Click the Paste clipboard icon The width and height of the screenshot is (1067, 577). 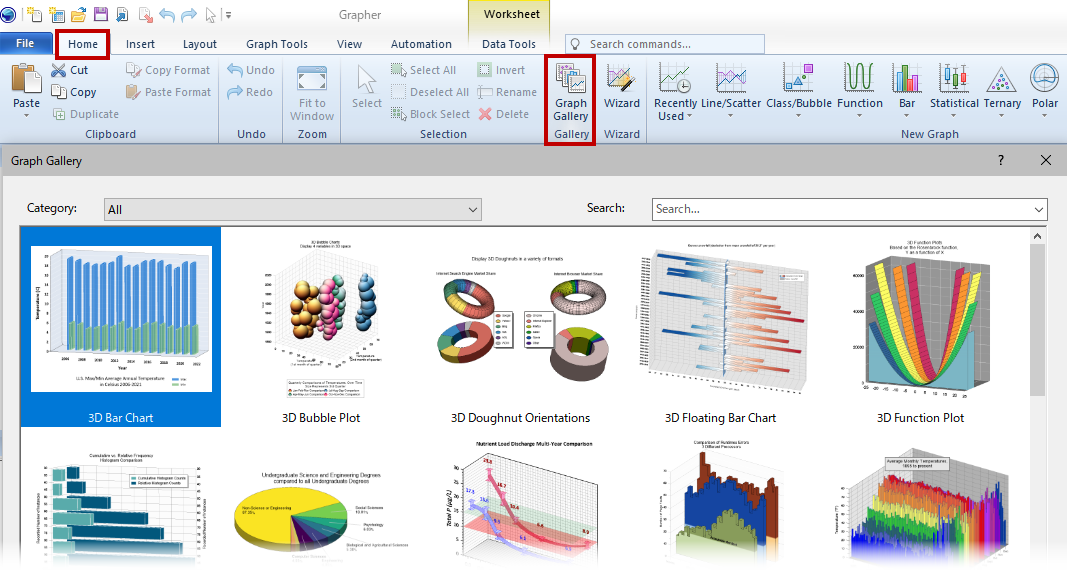click(x=27, y=80)
